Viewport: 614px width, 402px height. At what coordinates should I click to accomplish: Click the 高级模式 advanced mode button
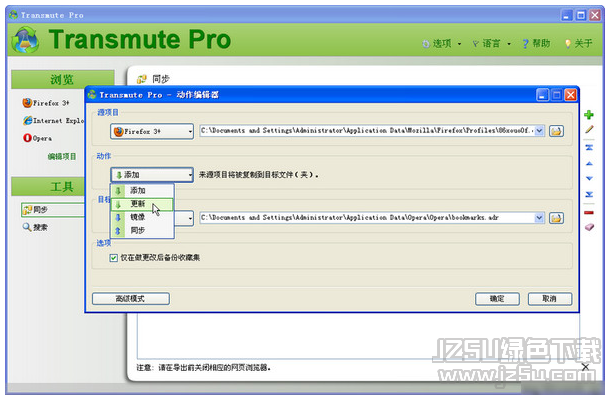point(131,299)
